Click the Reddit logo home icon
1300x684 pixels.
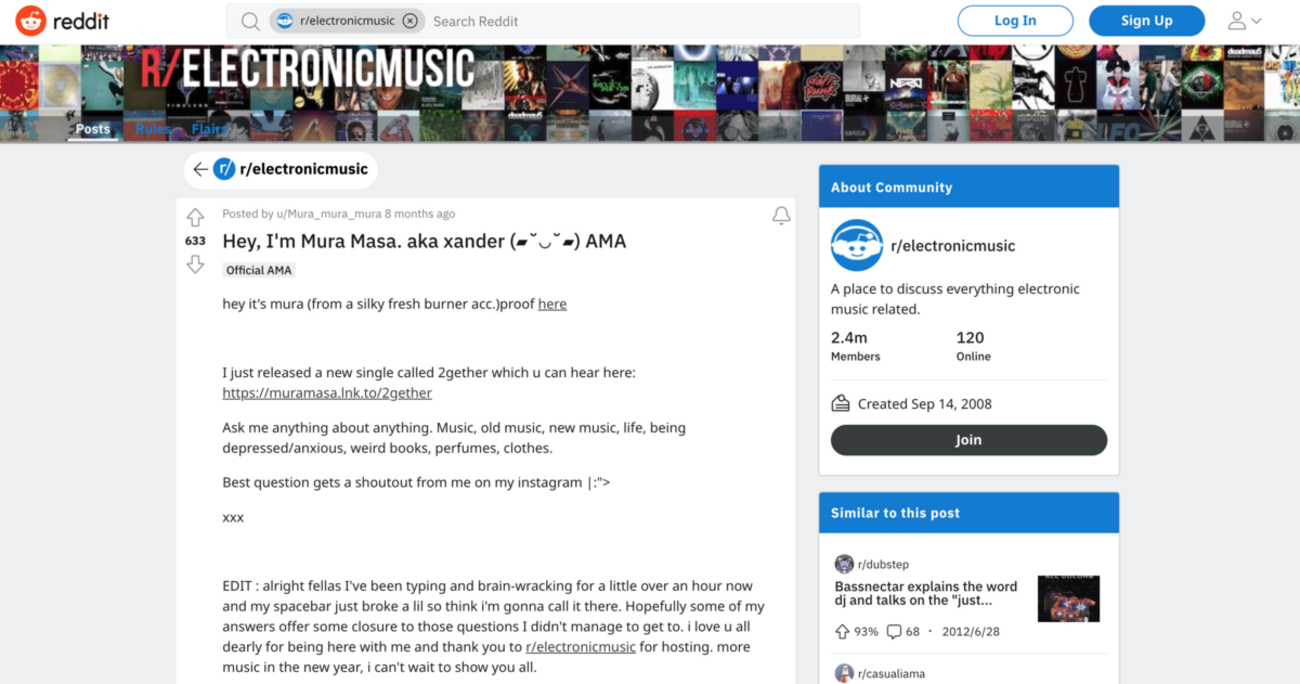(x=30, y=21)
